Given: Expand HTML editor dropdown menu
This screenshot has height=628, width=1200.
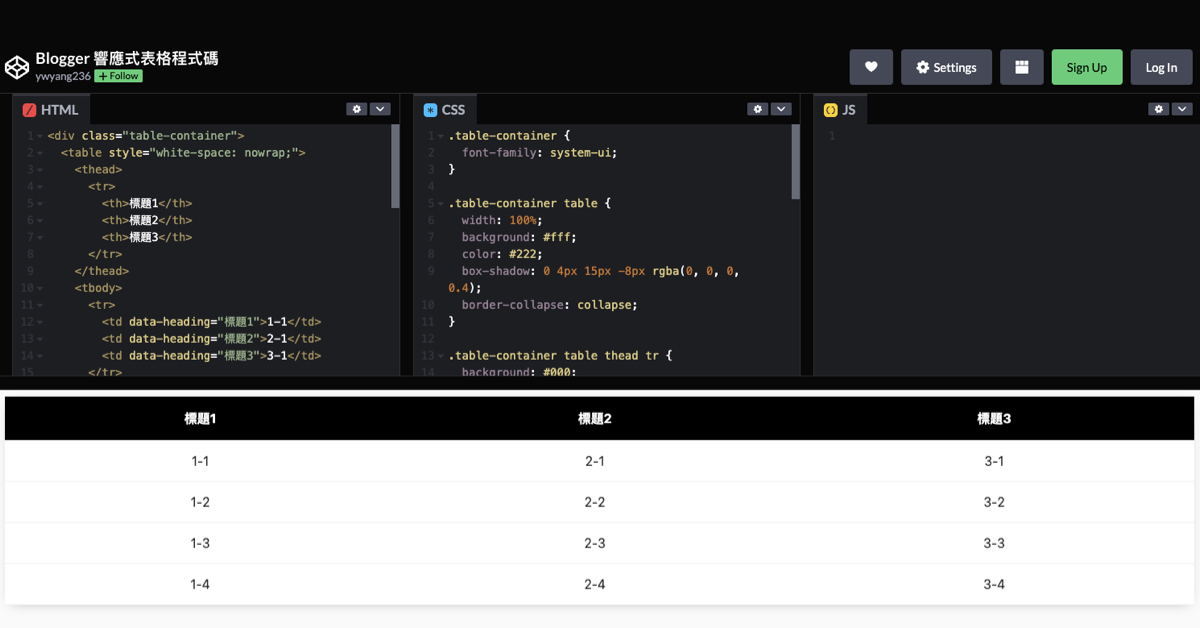Looking at the screenshot, I should (380, 109).
